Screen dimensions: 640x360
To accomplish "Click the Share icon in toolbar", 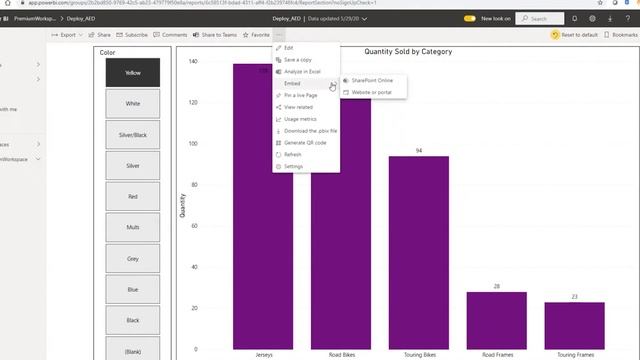I will click(91, 35).
